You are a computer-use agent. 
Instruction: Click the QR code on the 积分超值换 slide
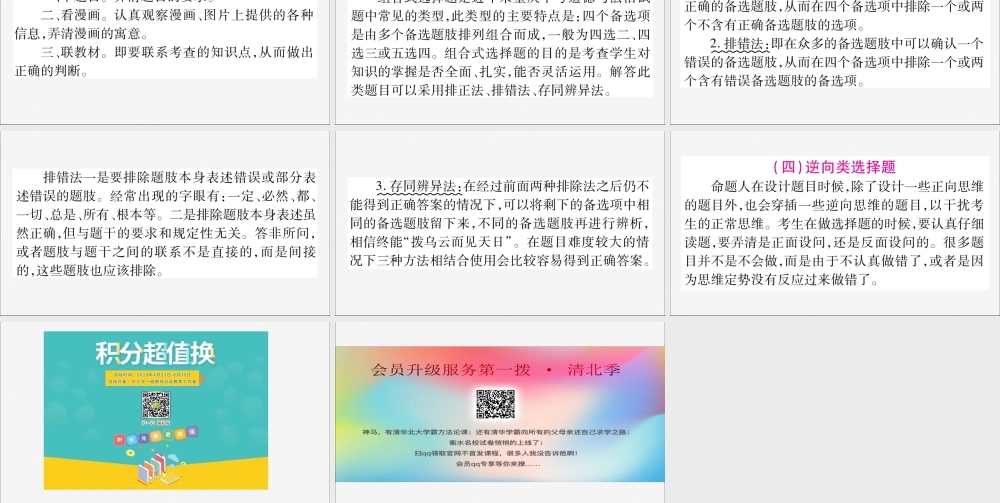click(x=156, y=405)
